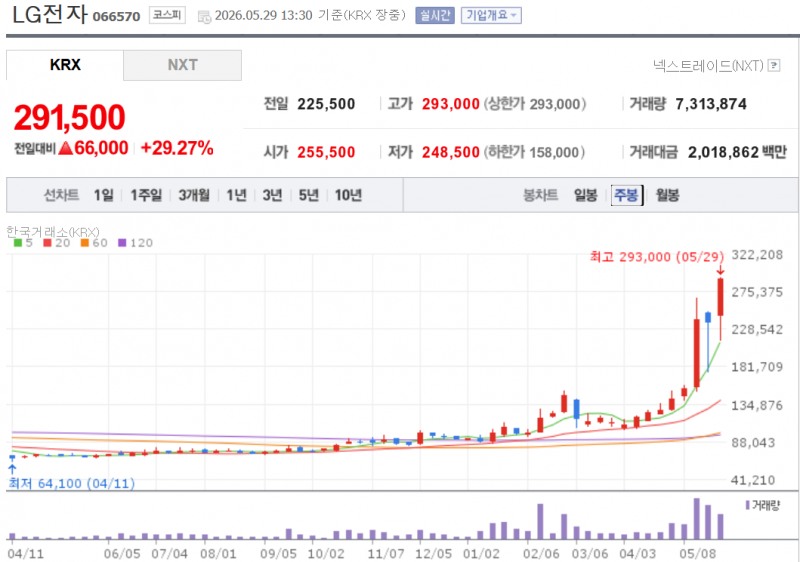Click the LG전자 stock title
The width and height of the screenshot is (800, 562).
click(49, 14)
